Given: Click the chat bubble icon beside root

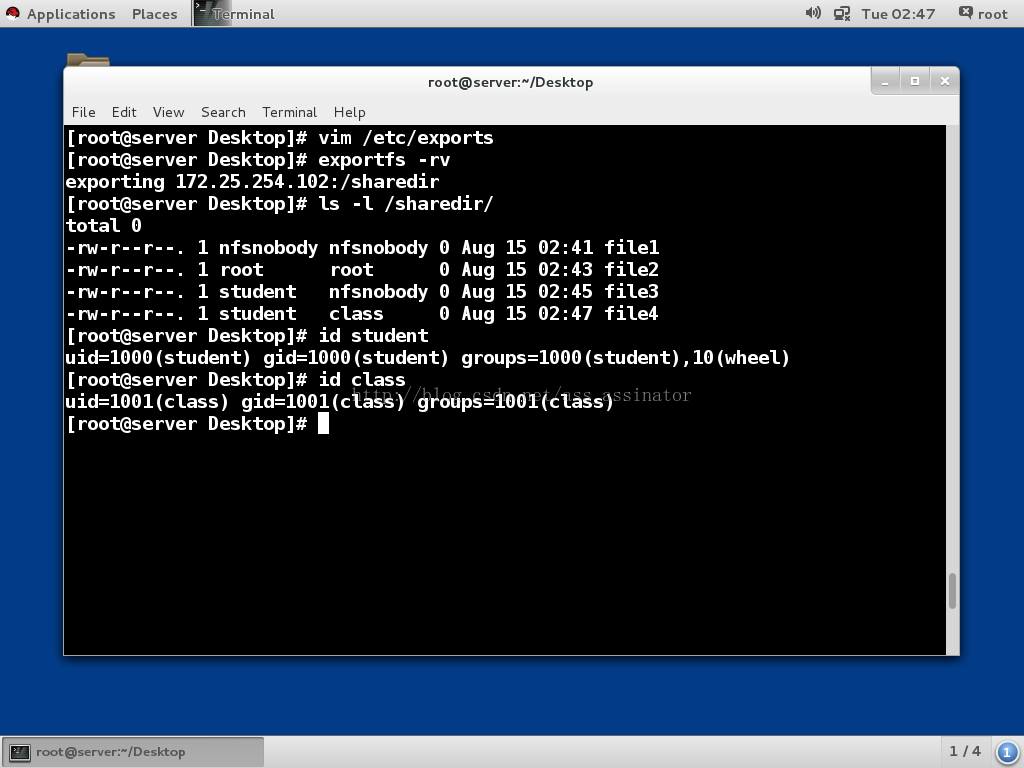Looking at the screenshot, I should [x=965, y=12].
